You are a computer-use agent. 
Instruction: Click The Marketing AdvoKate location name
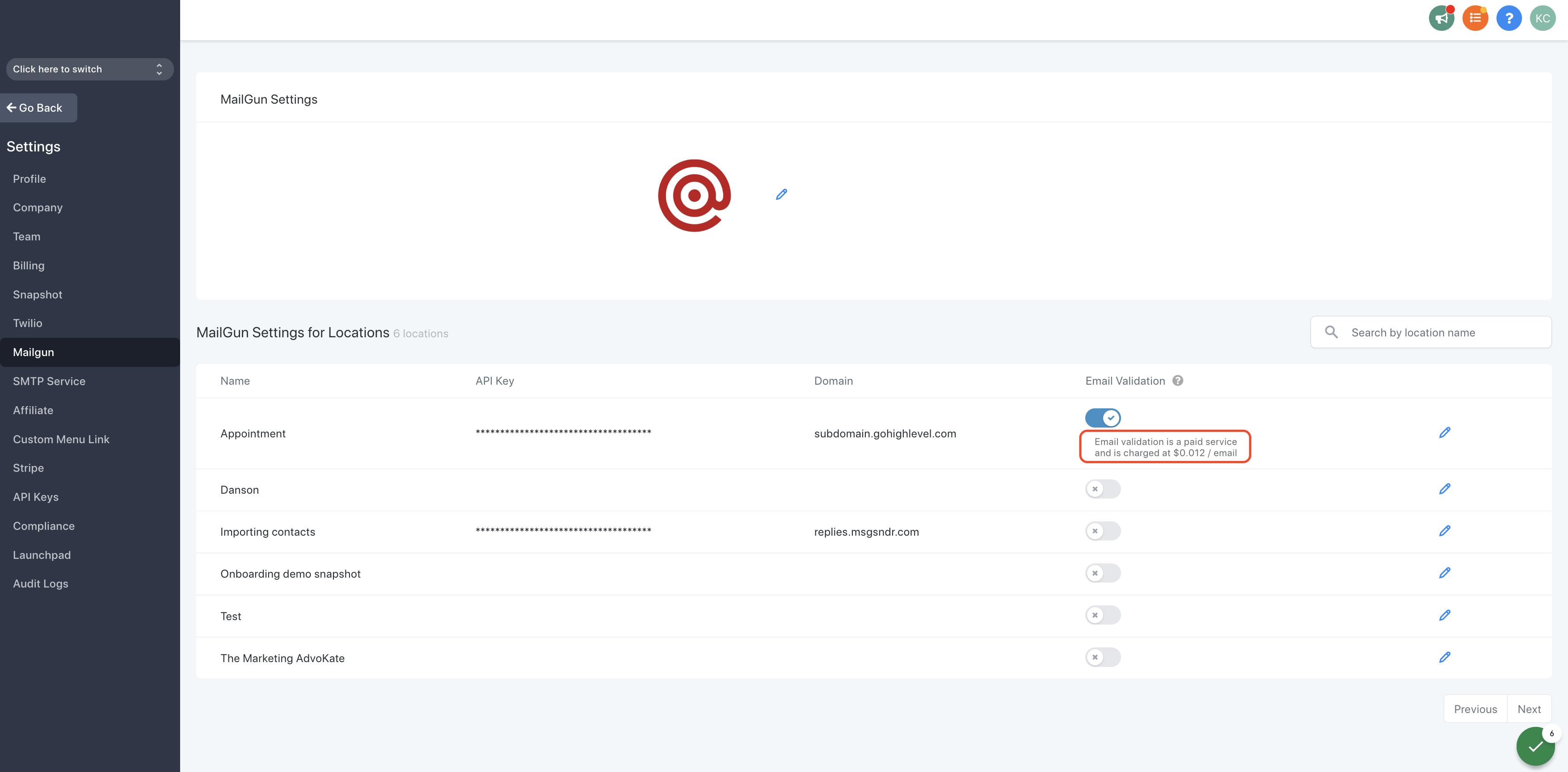coord(282,658)
